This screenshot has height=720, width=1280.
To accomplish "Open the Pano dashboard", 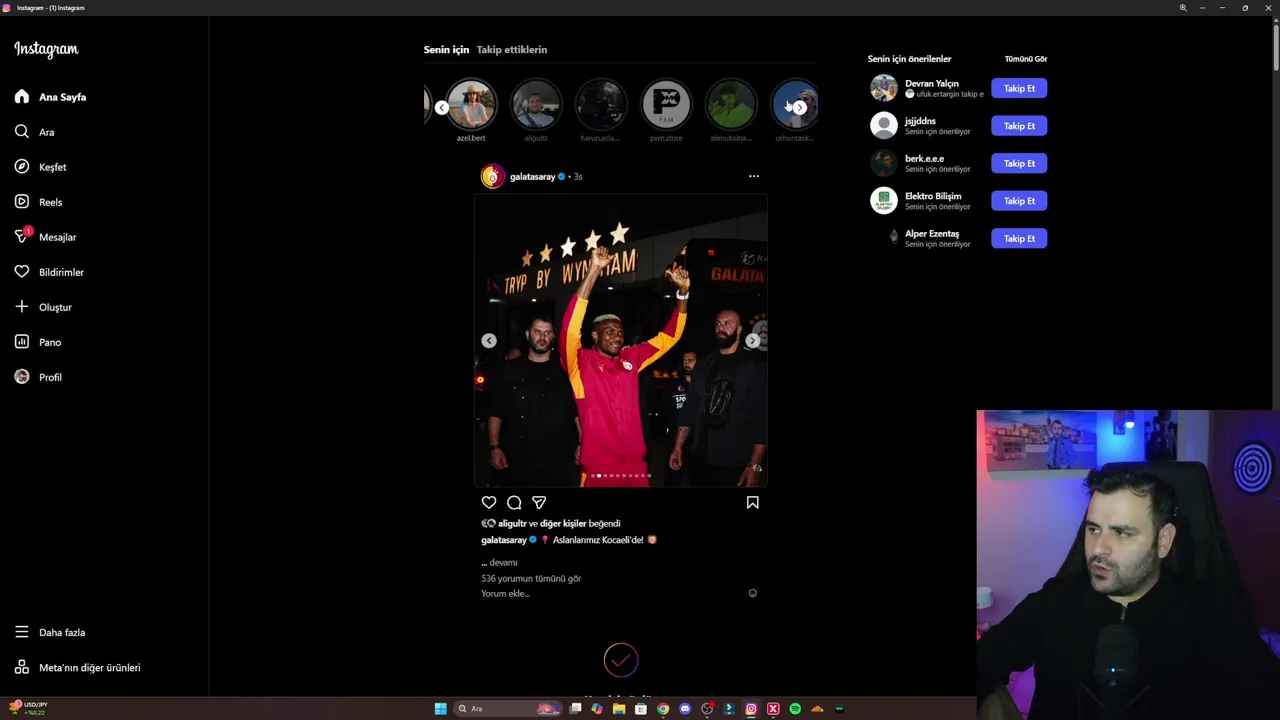I will [38, 342].
